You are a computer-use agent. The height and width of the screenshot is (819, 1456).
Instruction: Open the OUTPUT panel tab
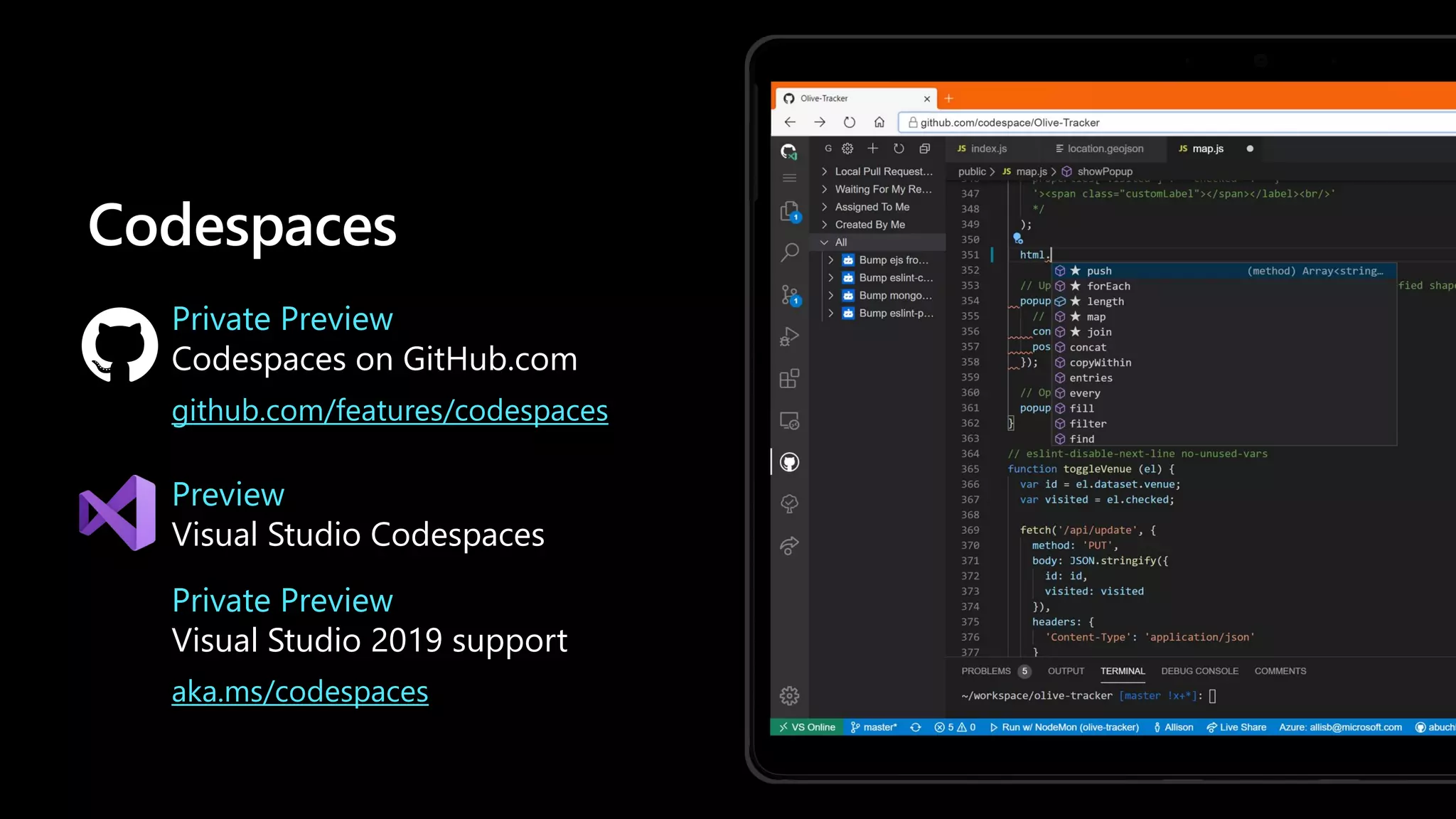(x=1066, y=671)
